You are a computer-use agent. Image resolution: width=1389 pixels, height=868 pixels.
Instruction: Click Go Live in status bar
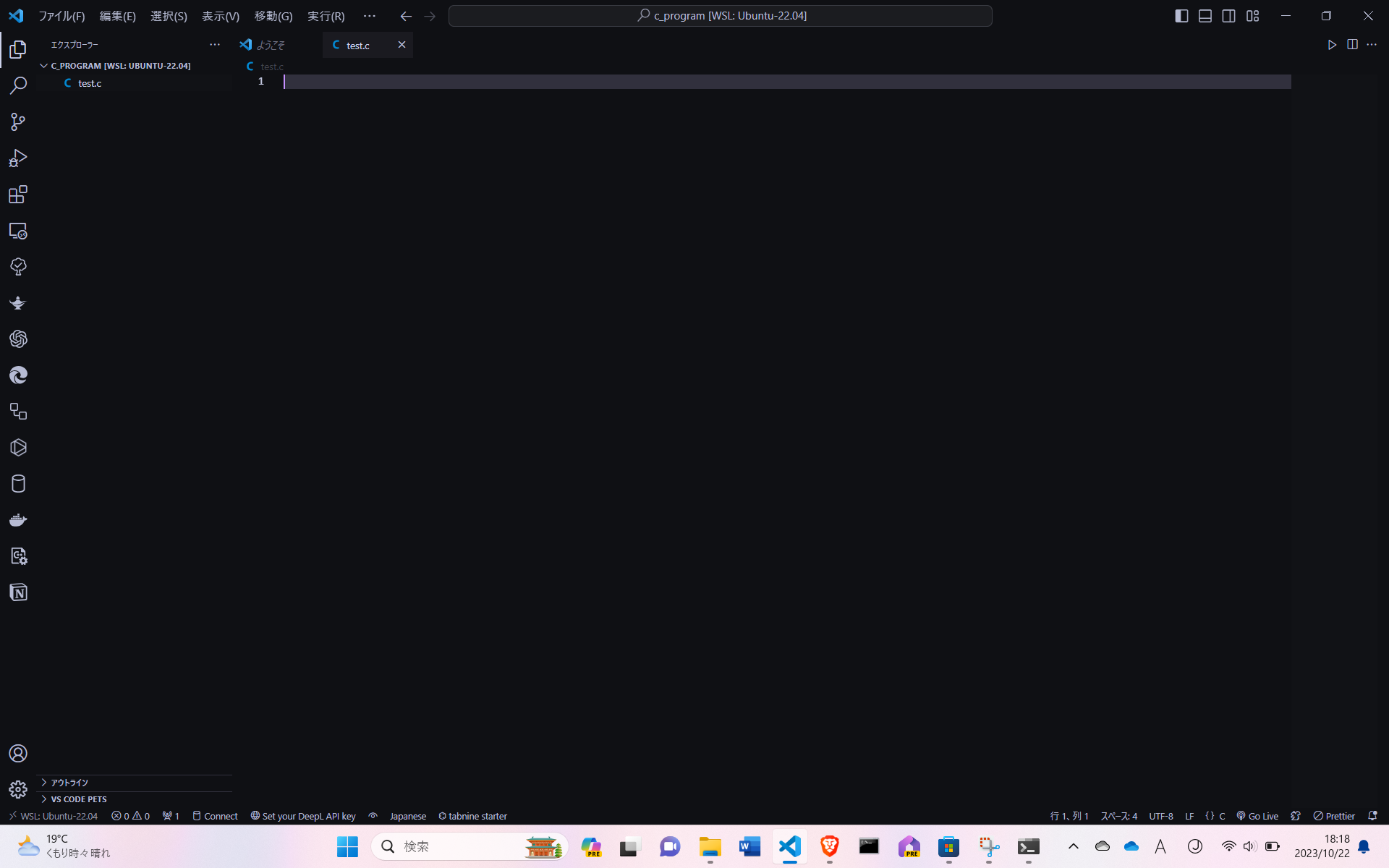pos(1257,816)
